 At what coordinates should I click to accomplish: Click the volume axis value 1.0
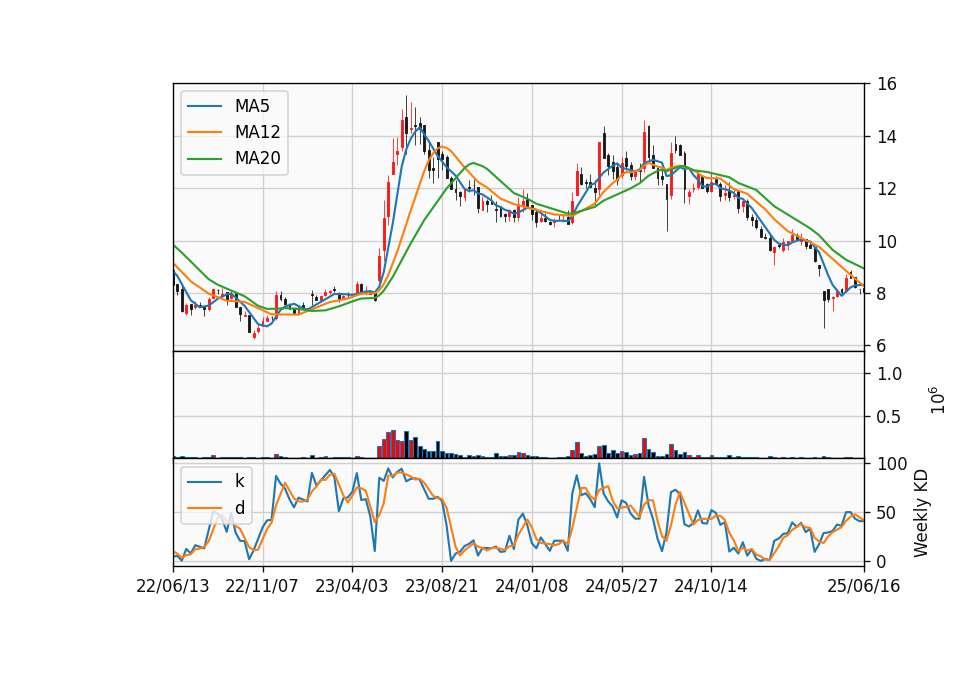point(889,374)
